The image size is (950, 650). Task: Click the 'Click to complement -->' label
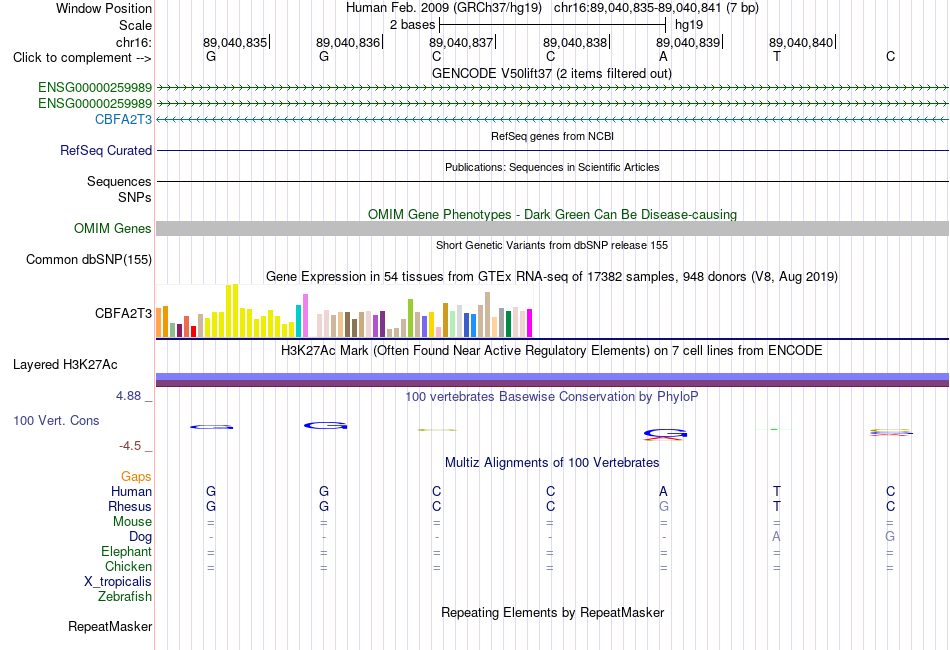pyautogui.click(x=82, y=58)
